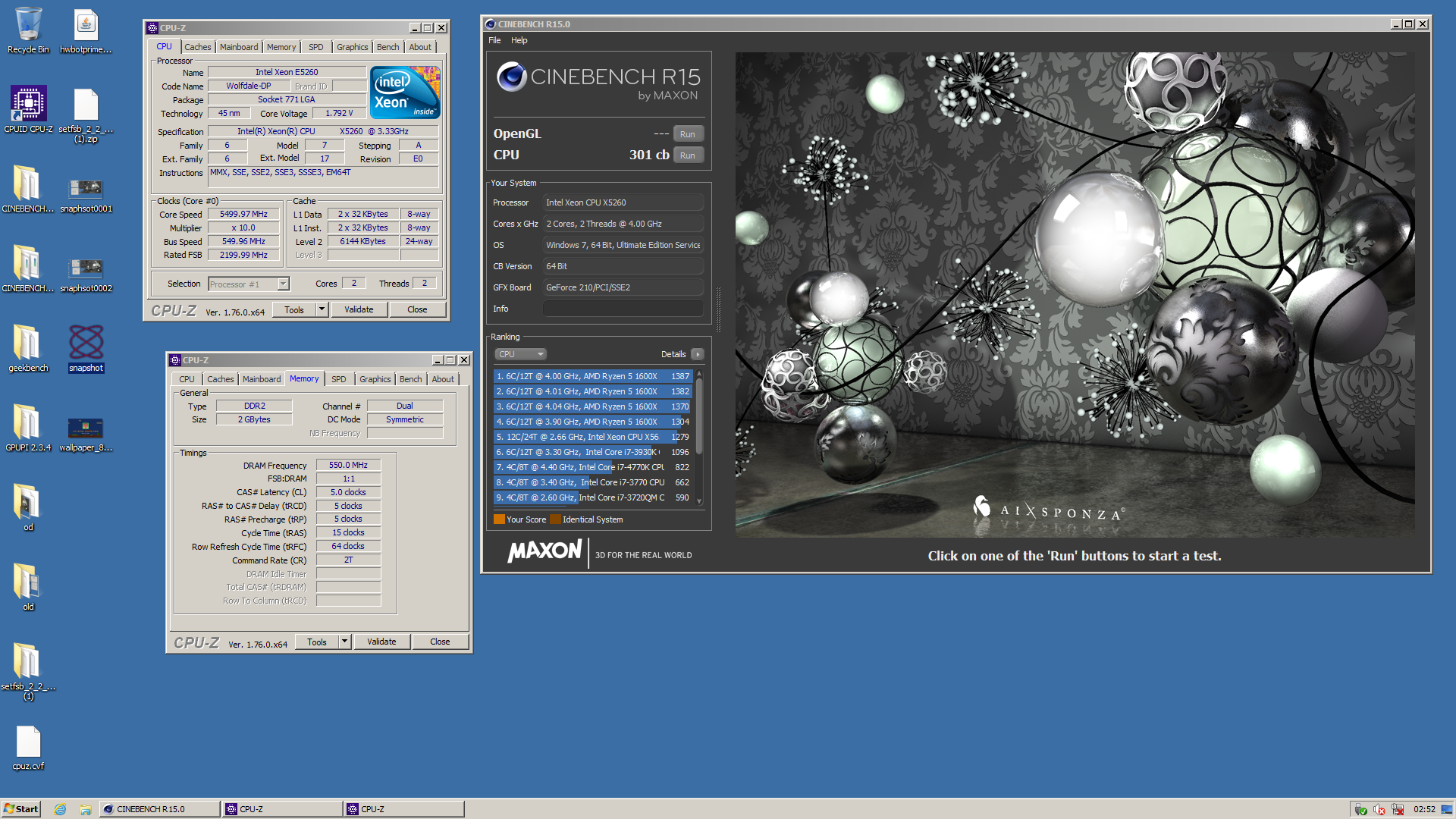The height and width of the screenshot is (819, 1456).
Task: Open the snaphsot0001 image file
Action: 86,193
